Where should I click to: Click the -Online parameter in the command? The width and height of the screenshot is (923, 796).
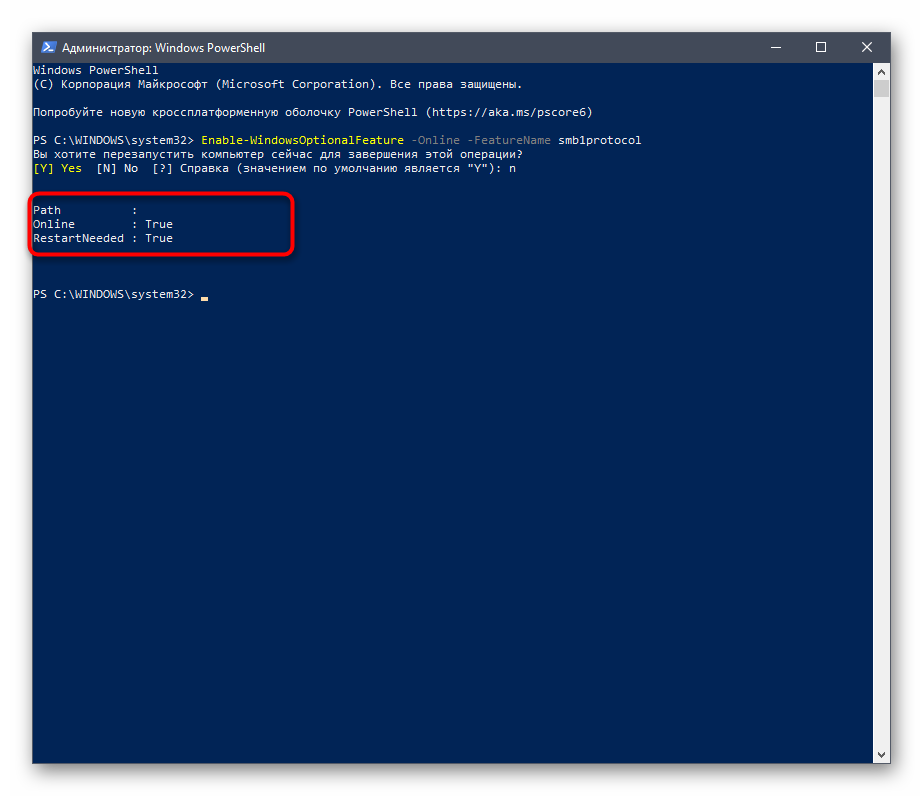coord(435,140)
